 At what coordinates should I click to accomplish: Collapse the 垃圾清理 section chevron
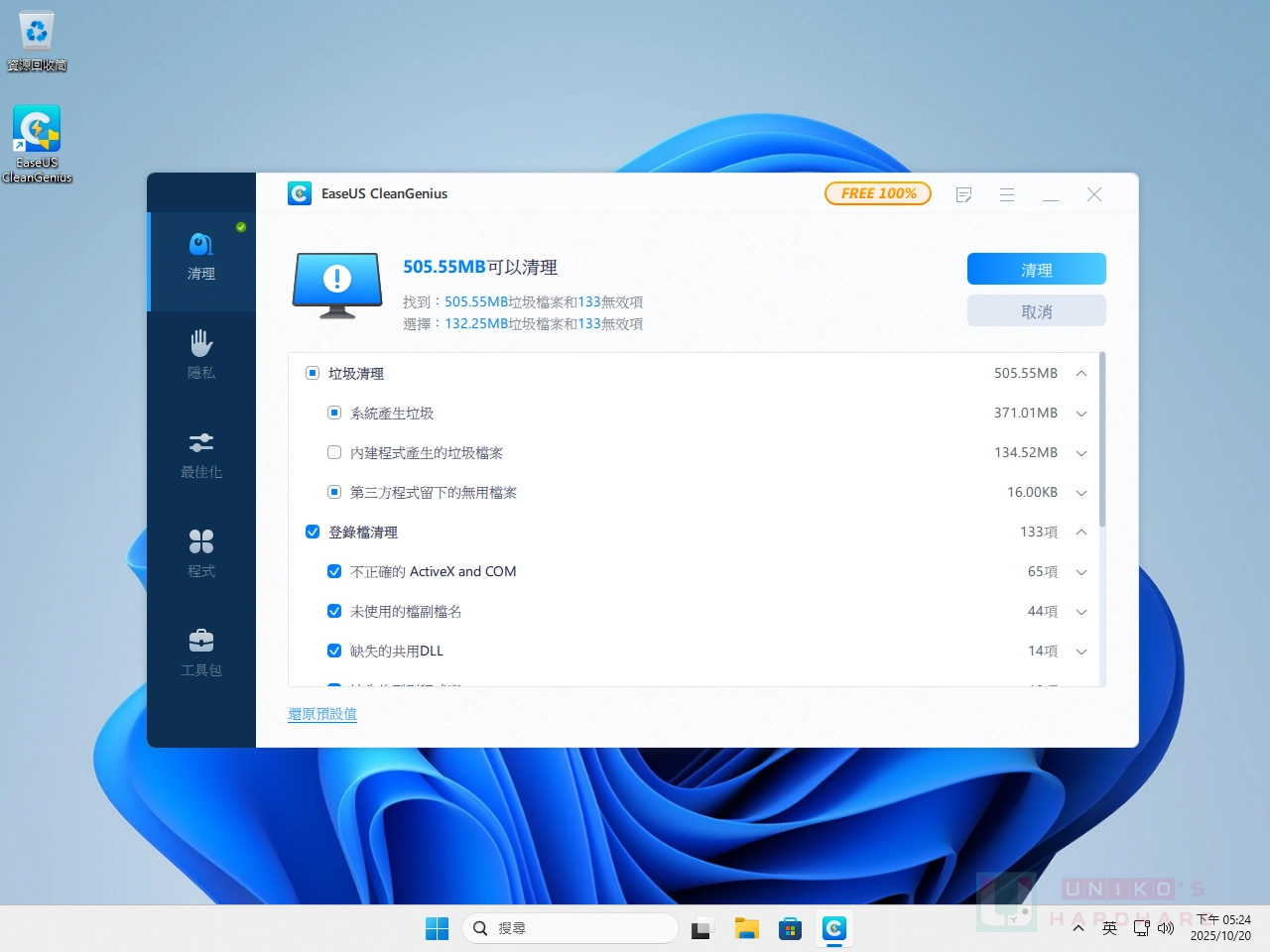tap(1081, 374)
